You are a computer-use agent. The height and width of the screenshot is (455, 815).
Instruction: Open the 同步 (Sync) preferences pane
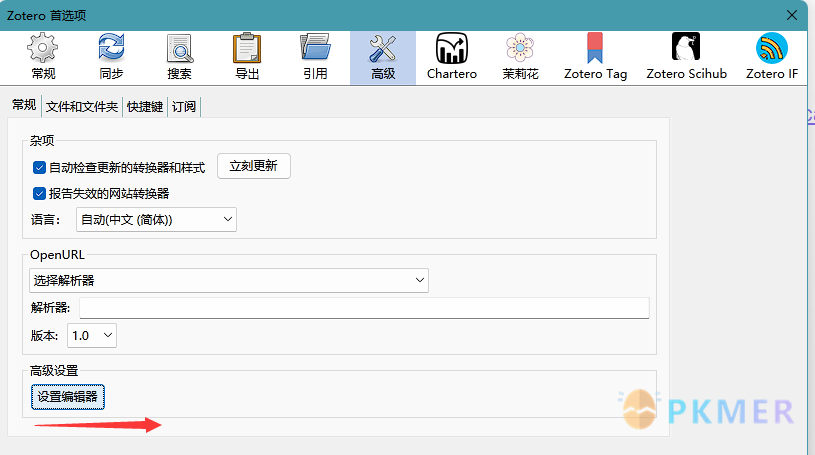tap(111, 57)
